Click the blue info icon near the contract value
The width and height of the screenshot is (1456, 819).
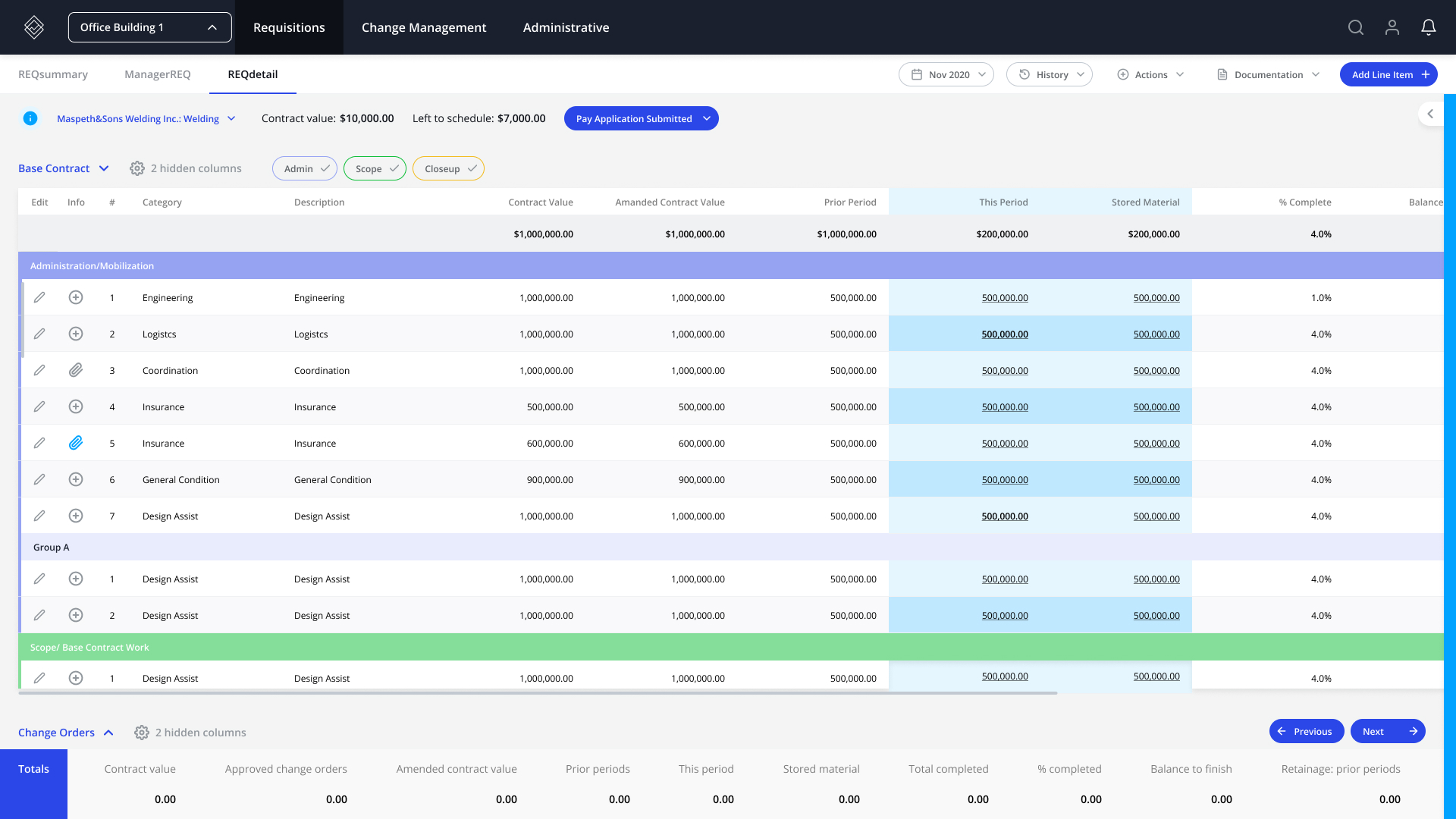tap(30, 118)
